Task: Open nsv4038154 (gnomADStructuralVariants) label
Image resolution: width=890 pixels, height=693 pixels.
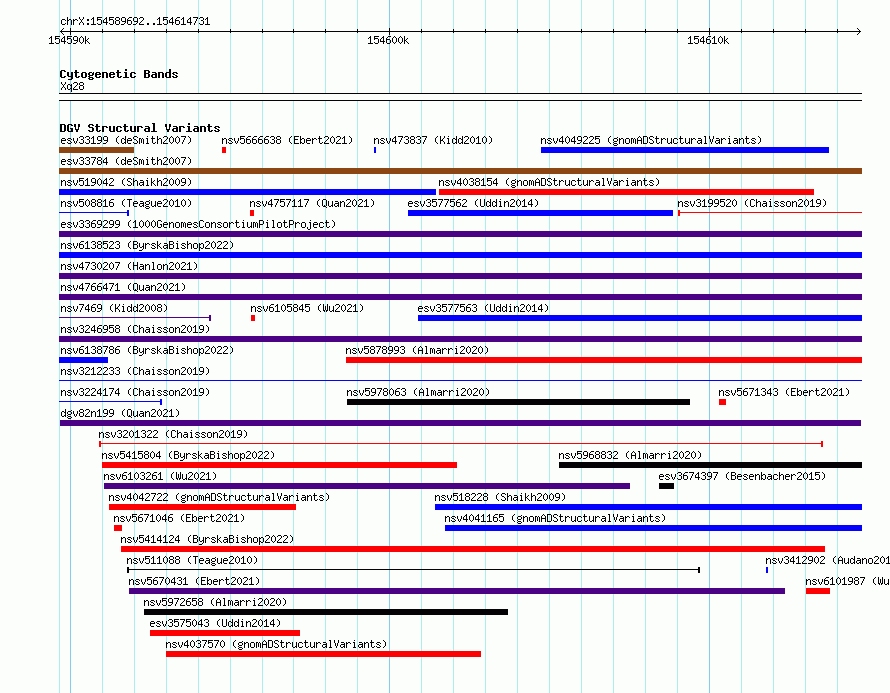Action: coord(549,182)
